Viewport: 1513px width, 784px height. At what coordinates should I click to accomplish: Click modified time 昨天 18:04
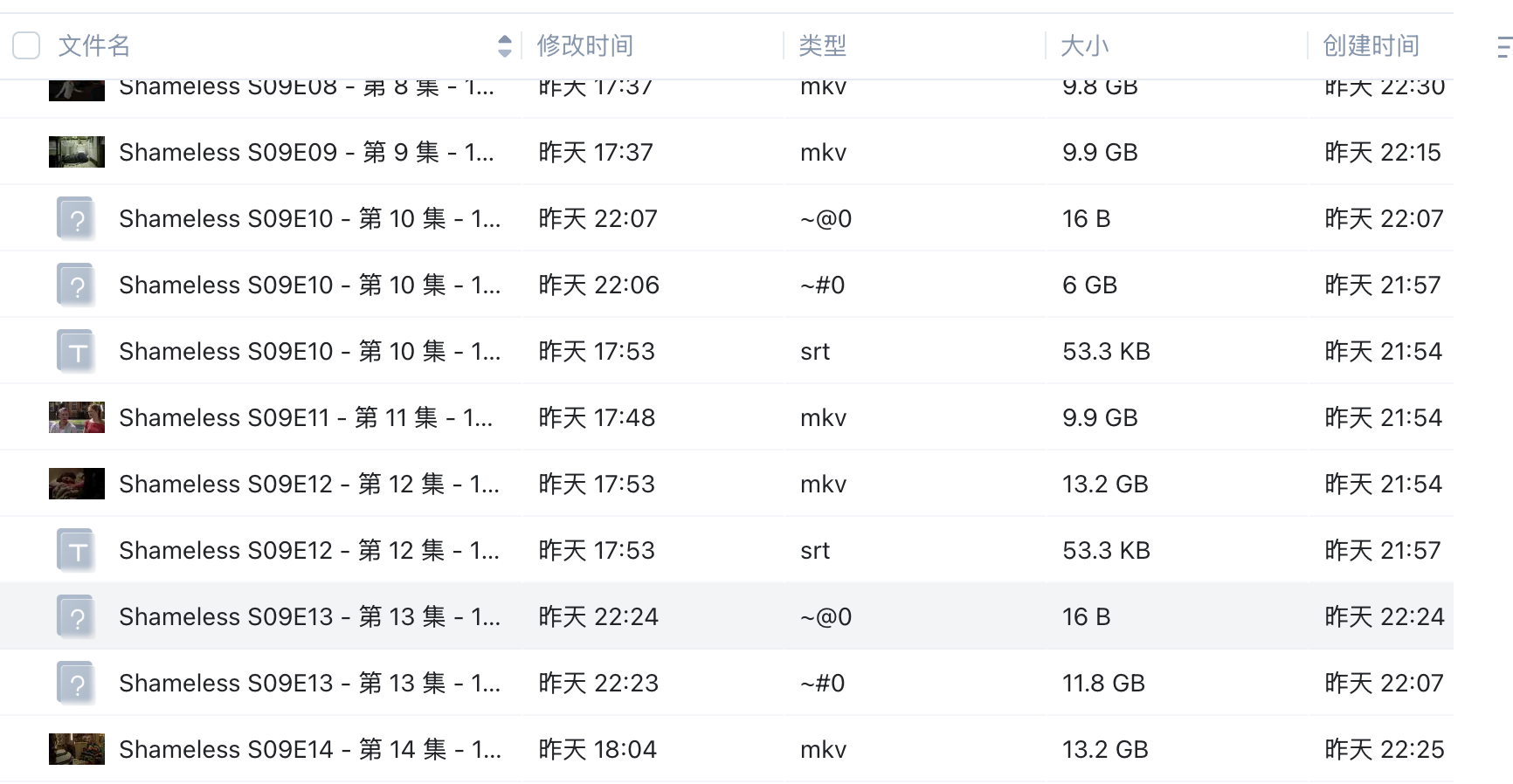pyautogui.click(x=598, y=749)
